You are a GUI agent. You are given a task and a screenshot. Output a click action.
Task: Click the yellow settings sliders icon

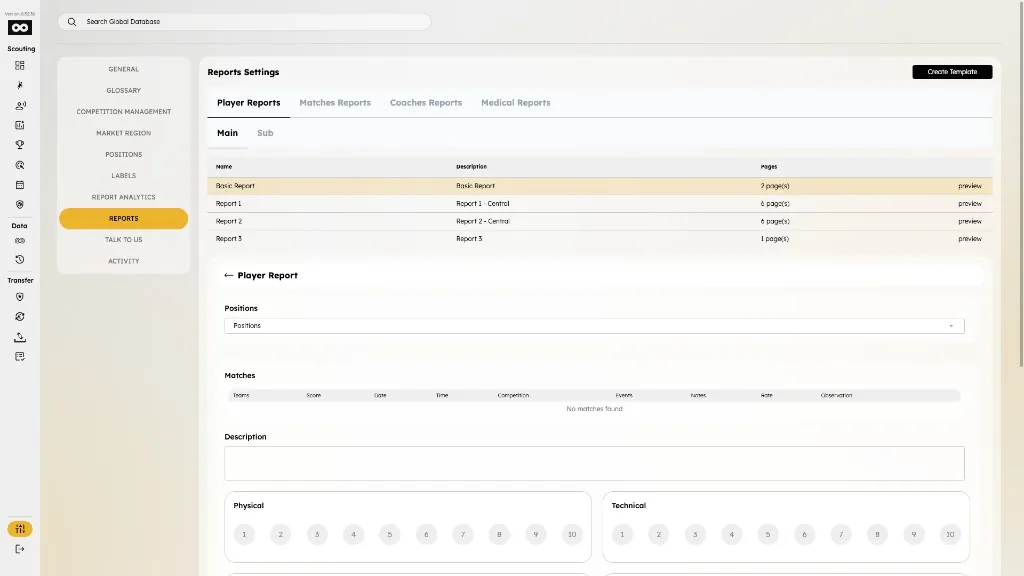[x=20, y=529]
